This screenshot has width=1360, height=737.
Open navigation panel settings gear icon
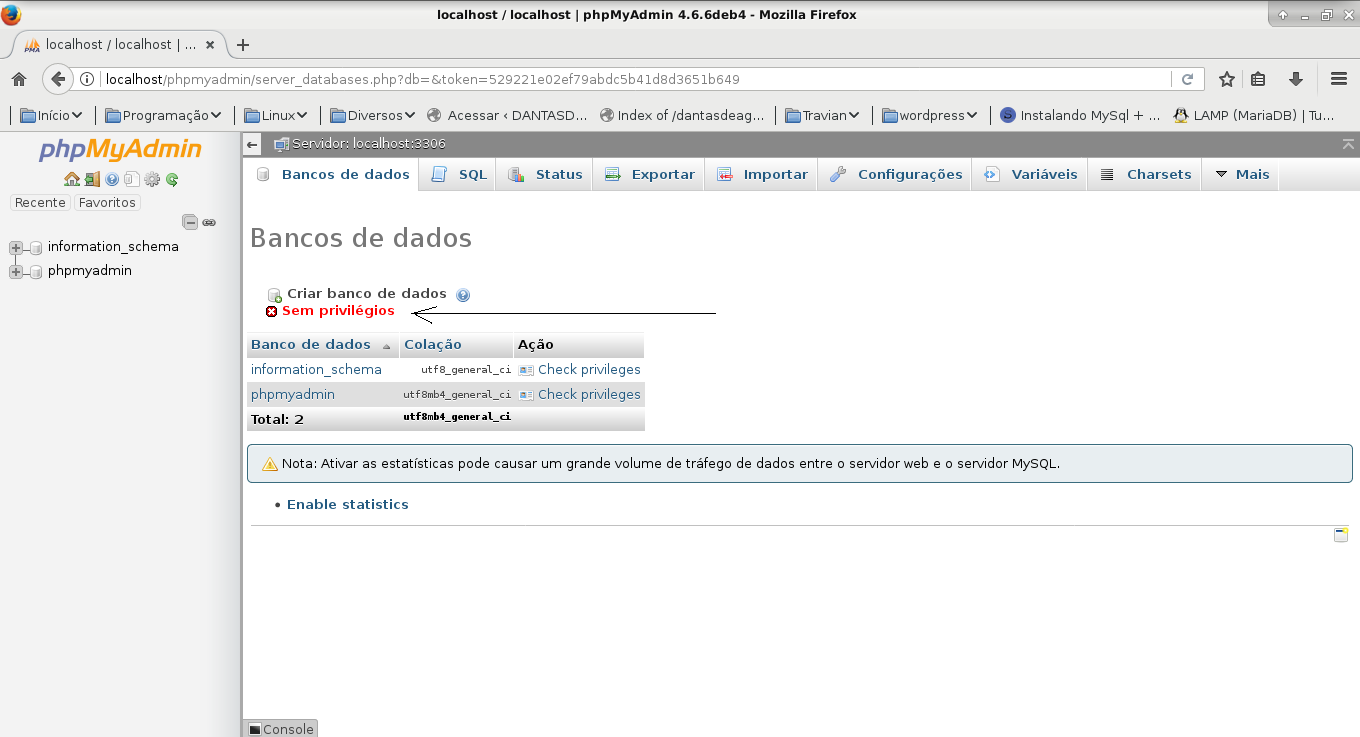click(152, 179)
